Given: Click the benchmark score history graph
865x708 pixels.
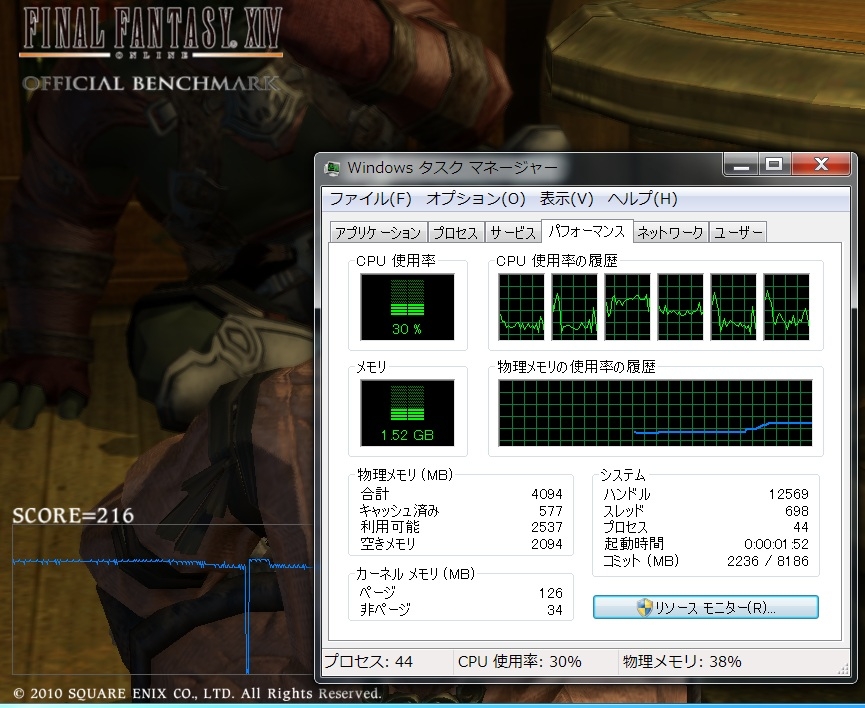Looking at the screenshot, I should click(163, 600).
